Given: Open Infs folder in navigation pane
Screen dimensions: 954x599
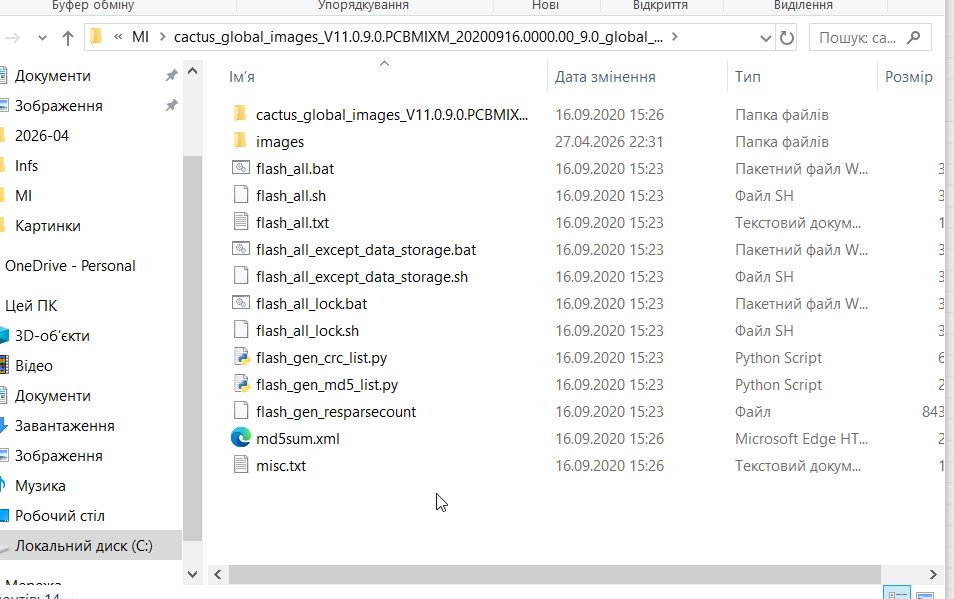Looking at the screenshot, I should [x=26, y=165].
